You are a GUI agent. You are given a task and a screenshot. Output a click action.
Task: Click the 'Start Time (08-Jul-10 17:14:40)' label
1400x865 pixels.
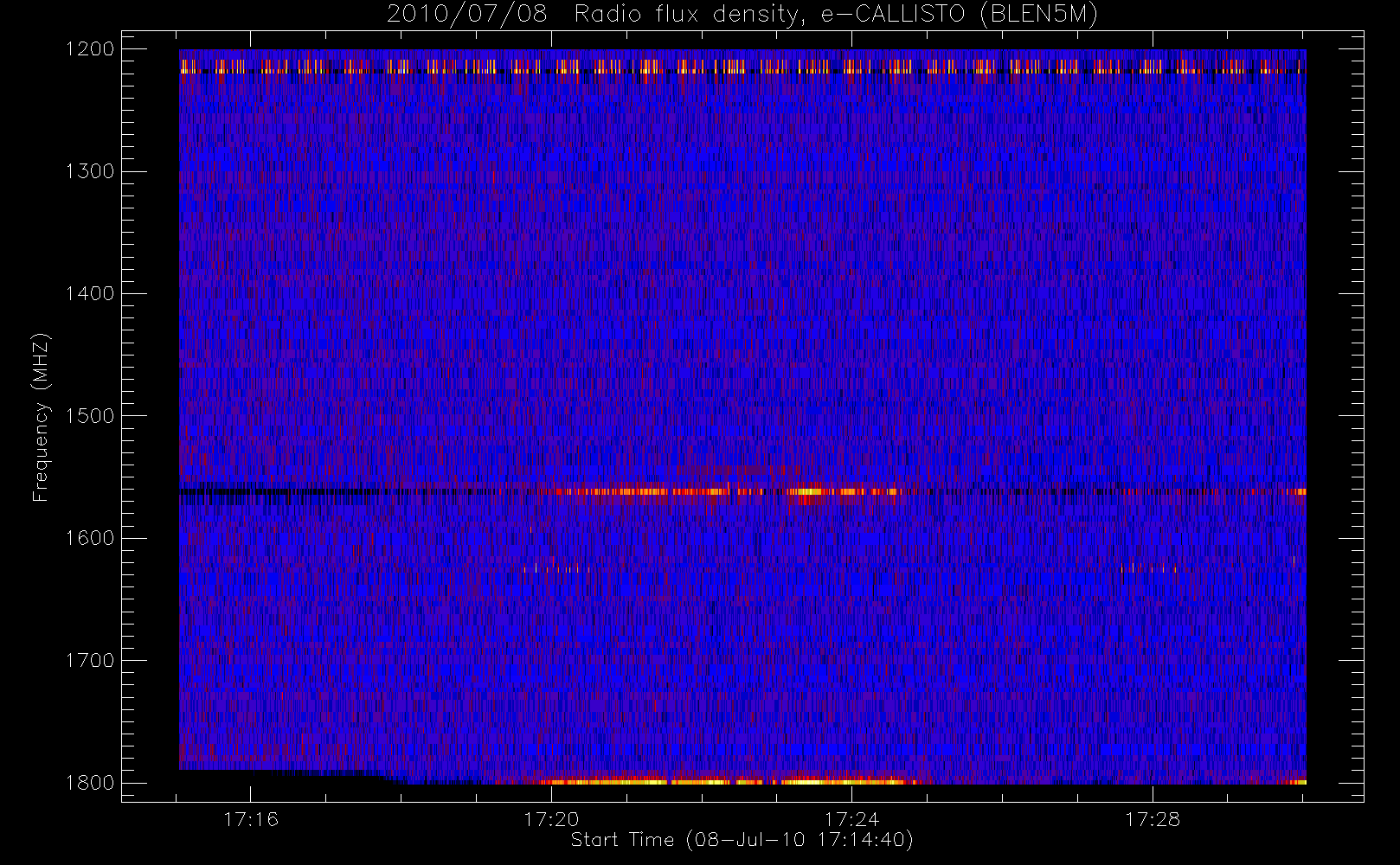point(742,840)
